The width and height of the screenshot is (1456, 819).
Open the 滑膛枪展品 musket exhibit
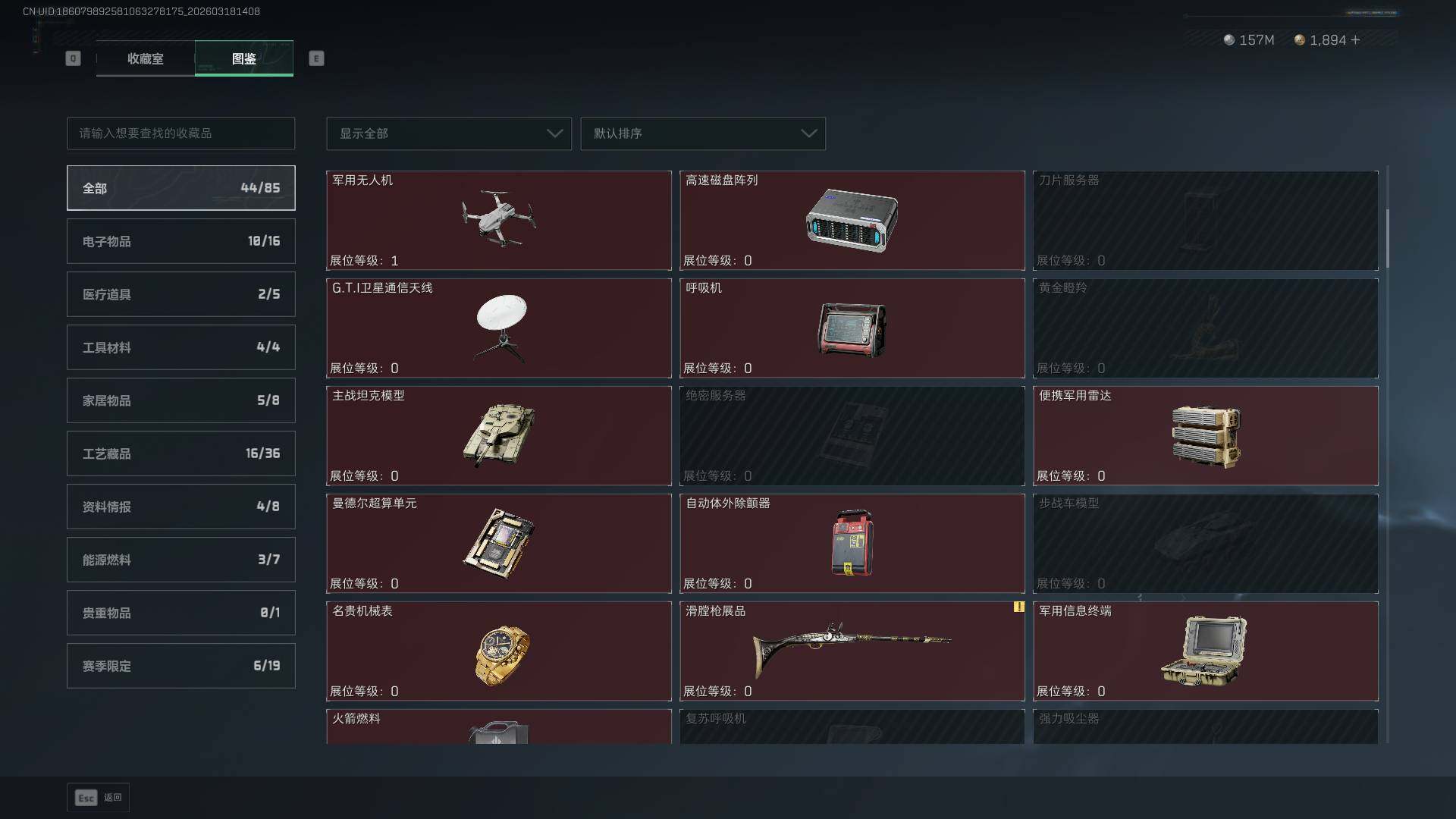coord(852,651)
